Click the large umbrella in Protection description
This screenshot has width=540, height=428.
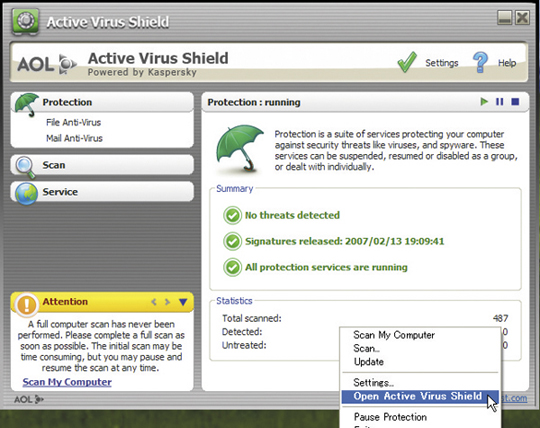pos(240,148)
